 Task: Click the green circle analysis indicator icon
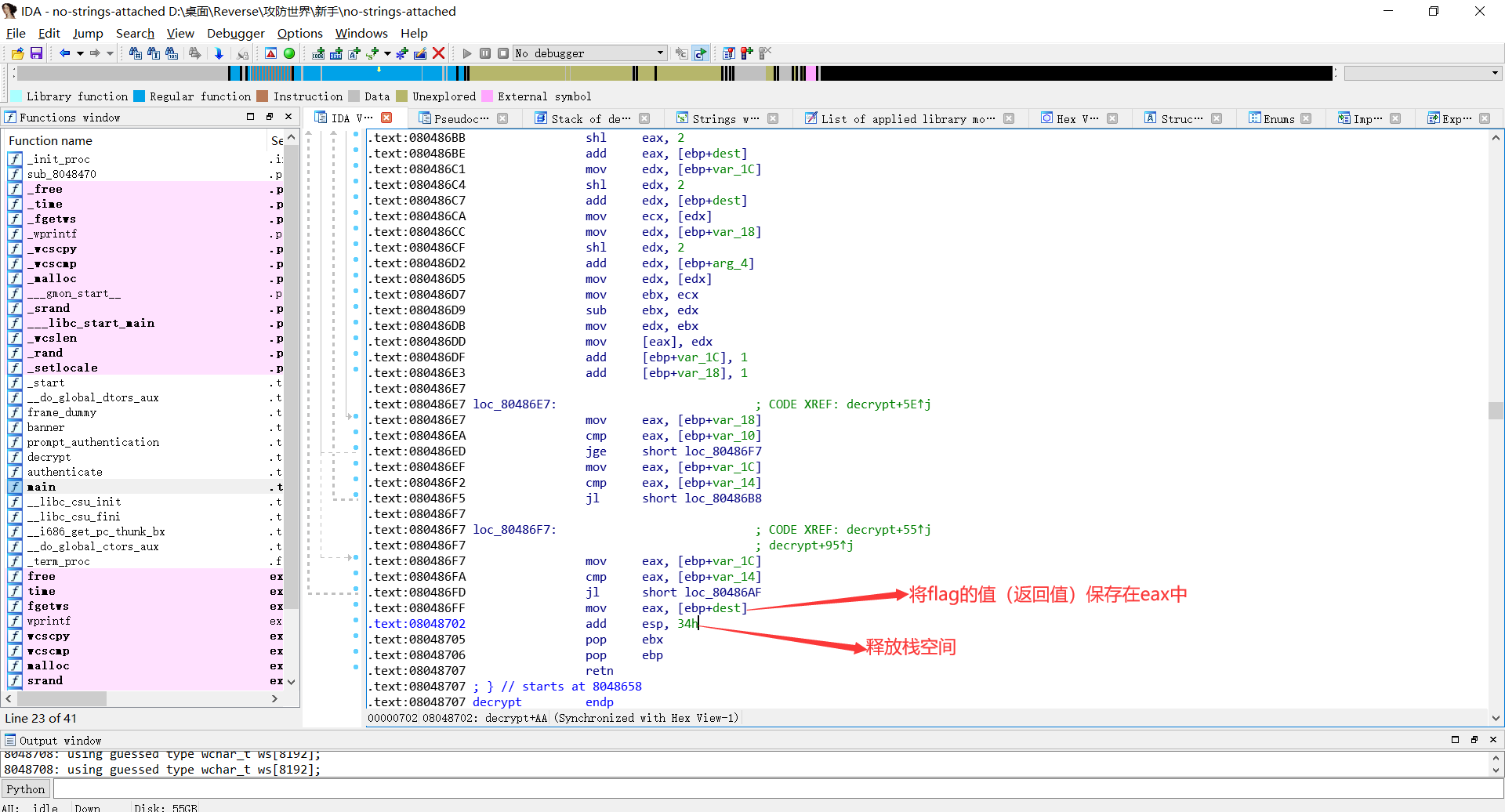click(289, 53)
